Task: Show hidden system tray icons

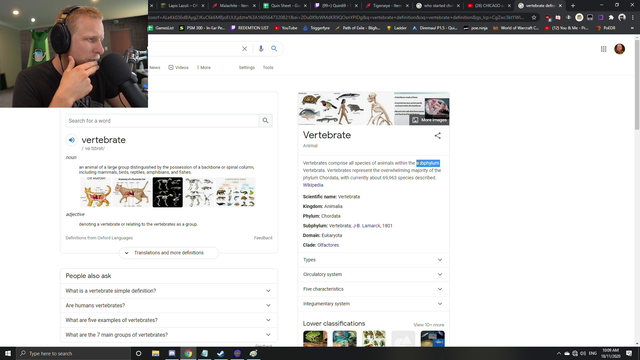Action: (x=558, y=353)
